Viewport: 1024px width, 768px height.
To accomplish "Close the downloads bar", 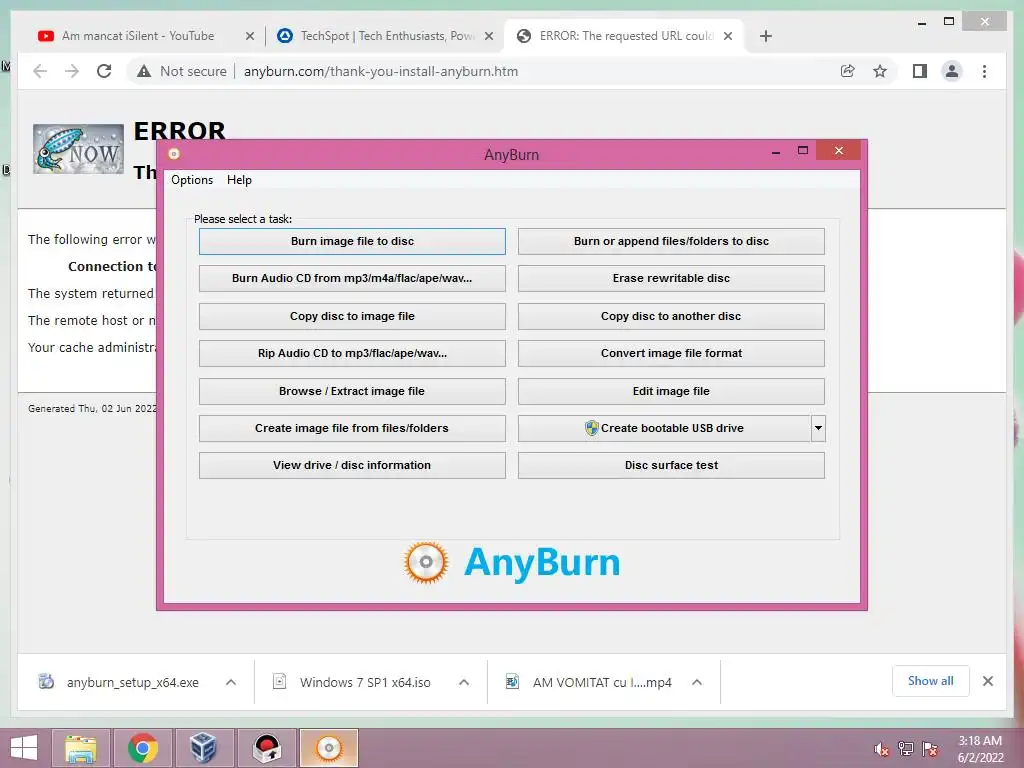I will pyautogui.click(x=988, y=681).
